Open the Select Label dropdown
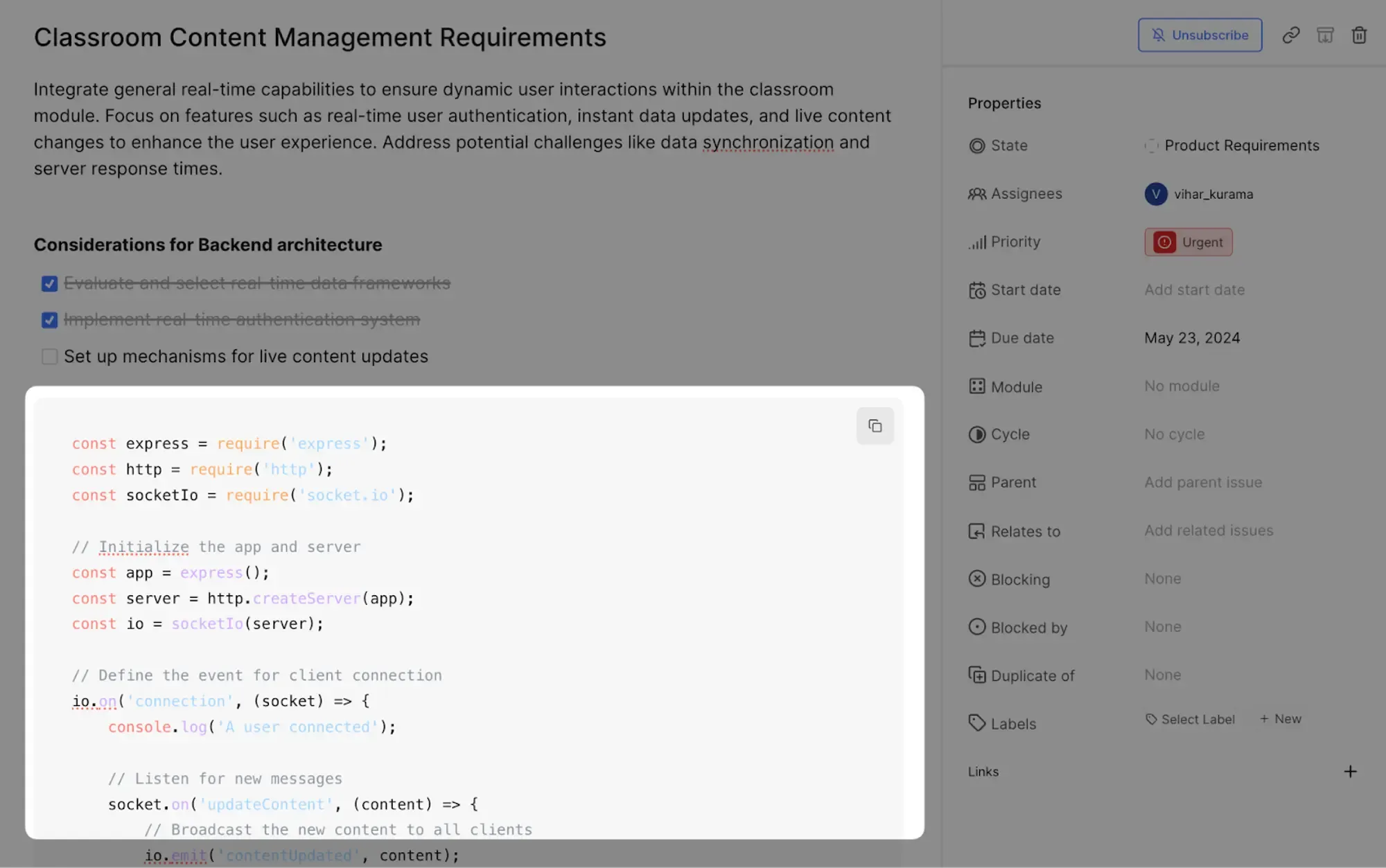 click(1190, 719)
